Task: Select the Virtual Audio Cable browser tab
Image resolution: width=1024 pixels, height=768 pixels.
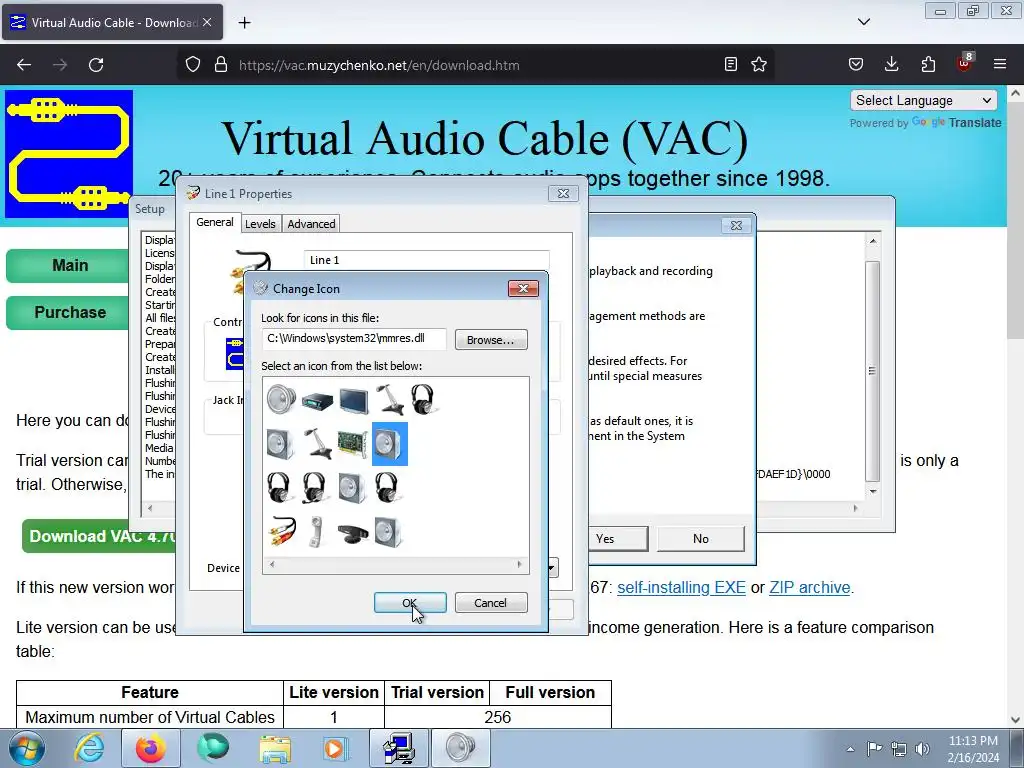Action: [112, 22]
